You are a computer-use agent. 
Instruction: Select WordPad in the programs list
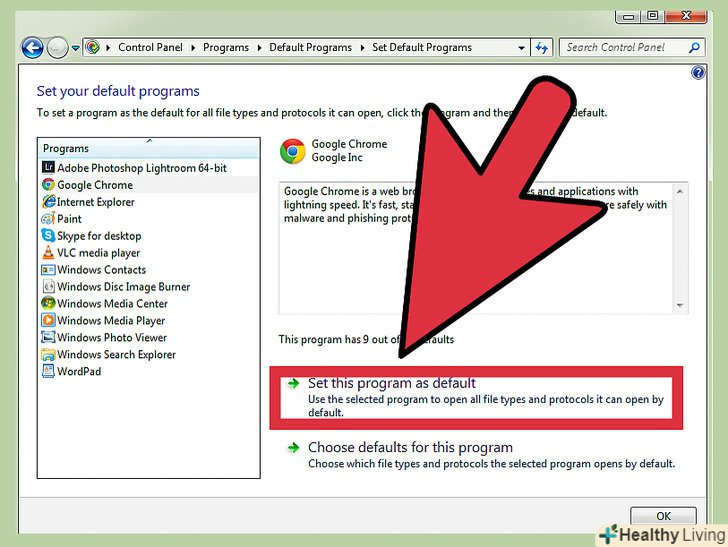pyautogui.click(x=79, y=371)
